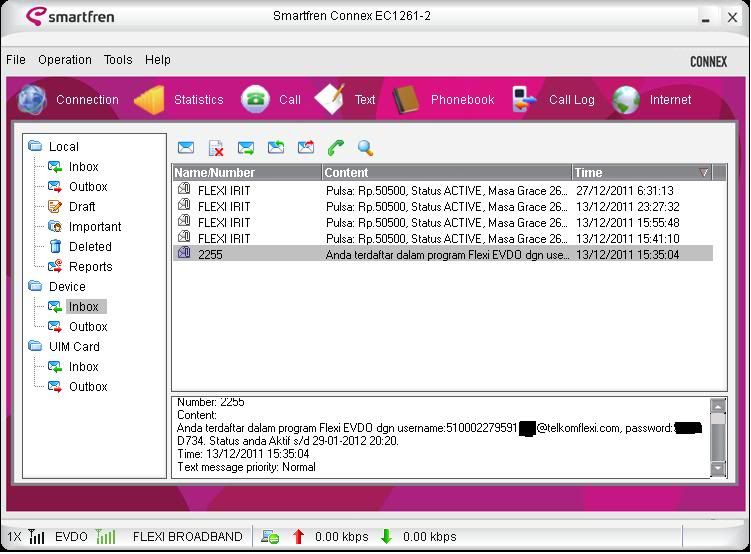
Task: Open the Tools menu
Action: pyautogui.click(x=118, y=60)
